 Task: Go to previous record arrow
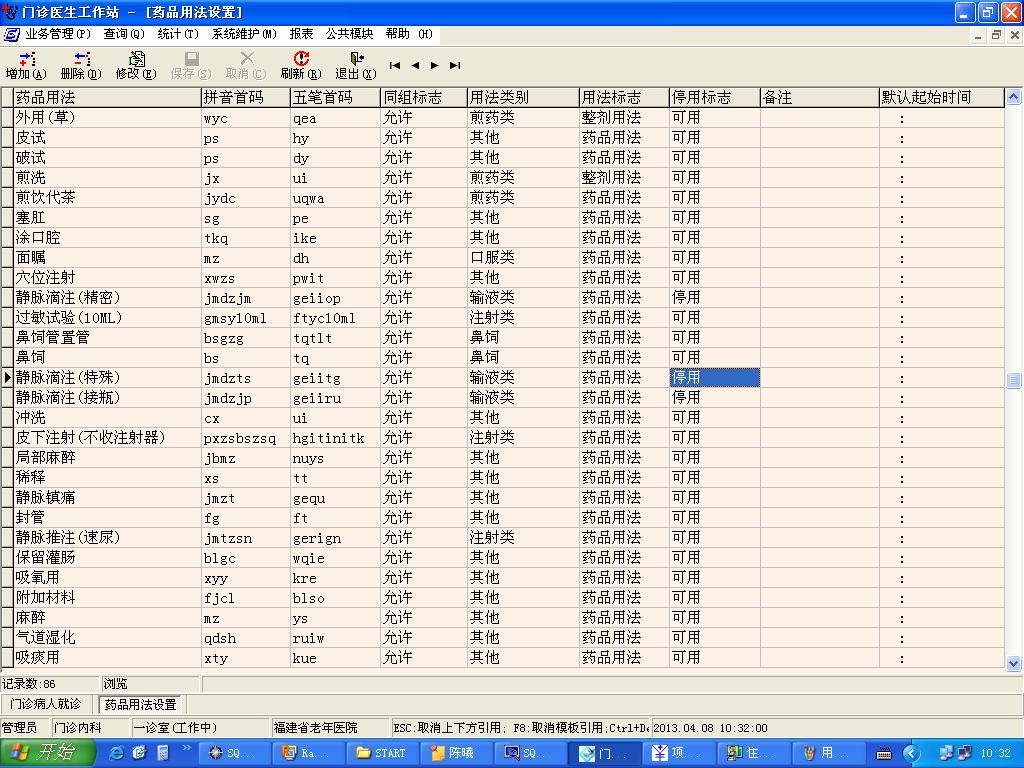[415, 65]
